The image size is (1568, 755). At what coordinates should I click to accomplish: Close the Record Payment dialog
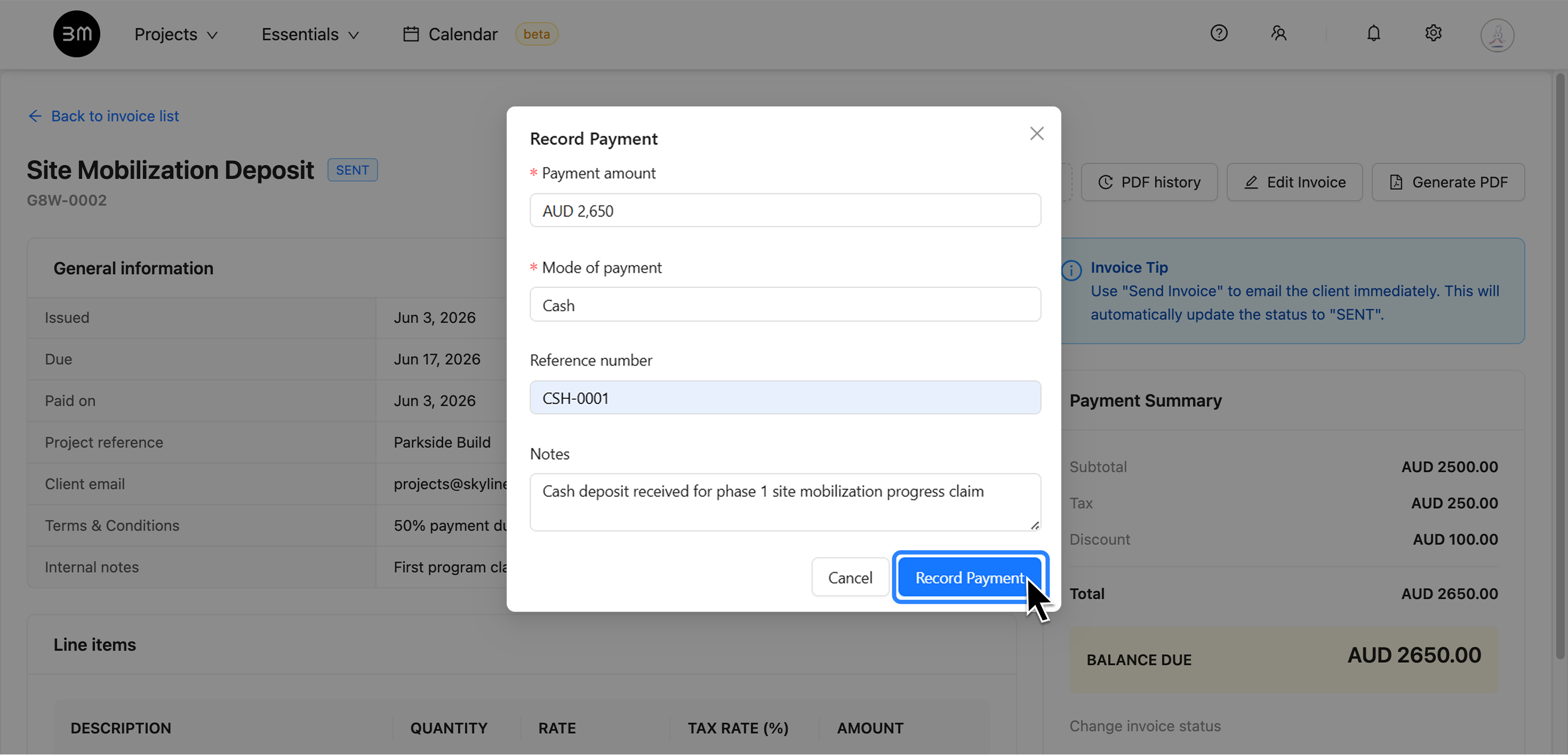1037,133
